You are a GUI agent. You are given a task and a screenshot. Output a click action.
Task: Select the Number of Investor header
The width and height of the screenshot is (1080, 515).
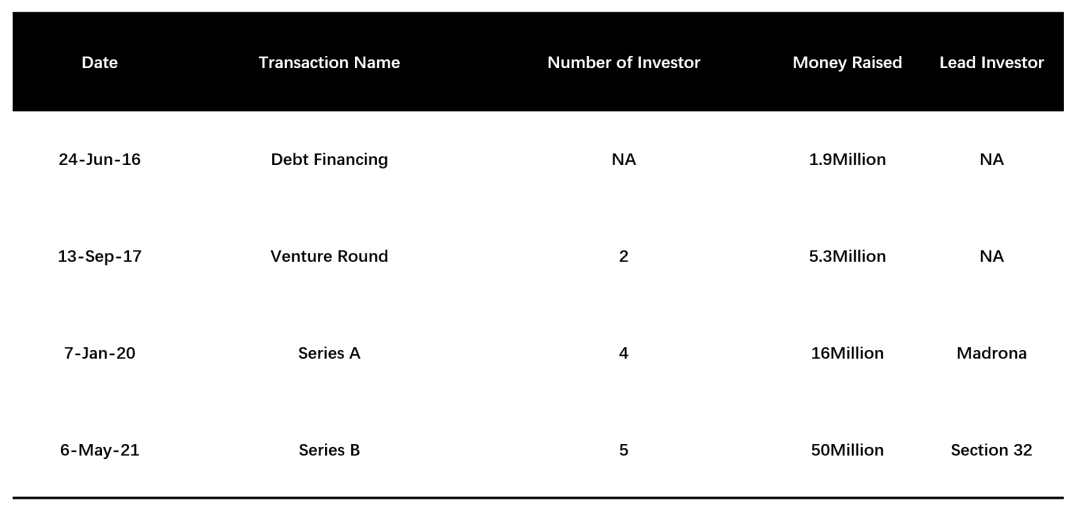[x=623, y=63]
